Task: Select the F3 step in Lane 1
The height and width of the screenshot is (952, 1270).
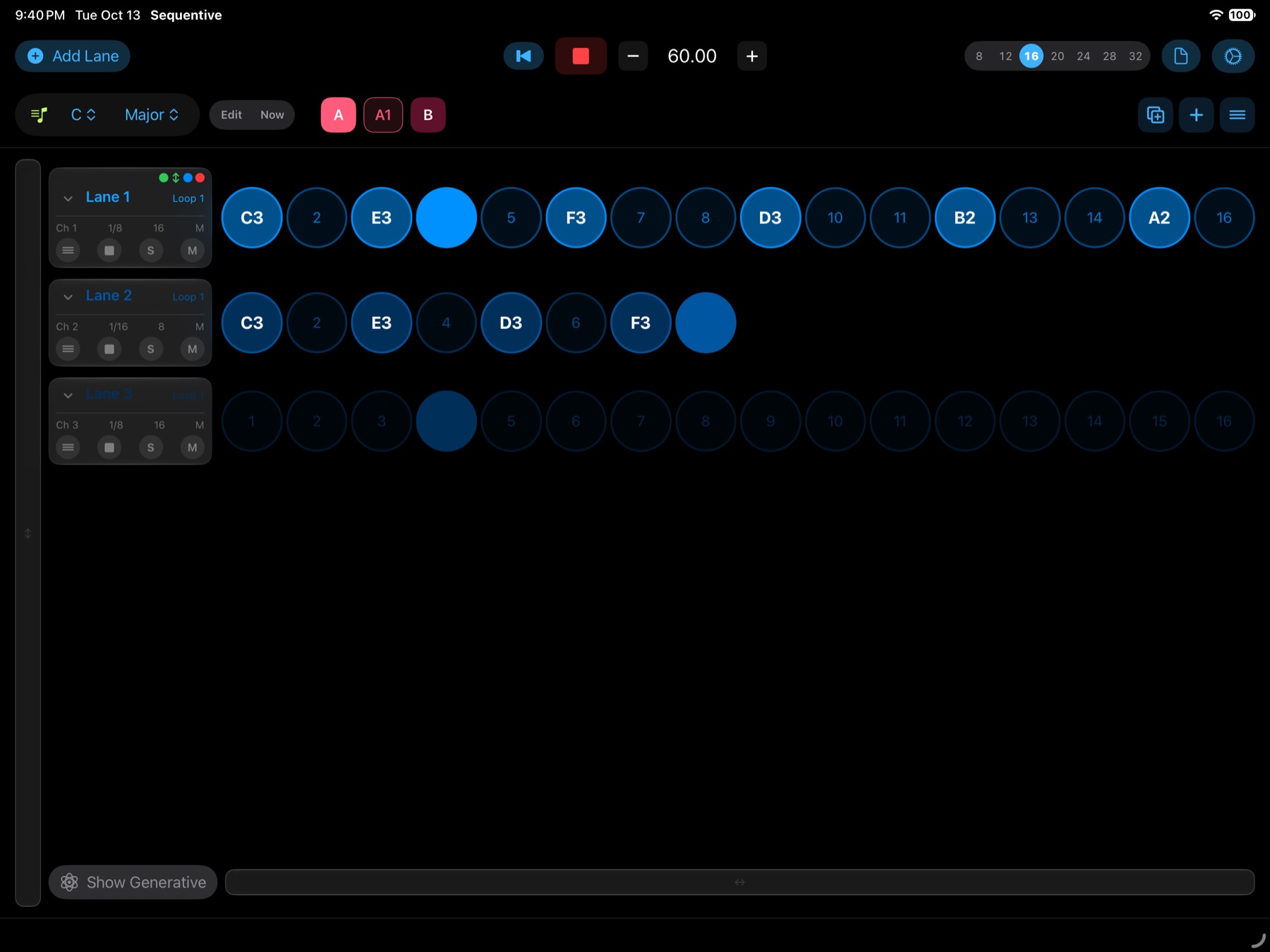Action: 576,217
